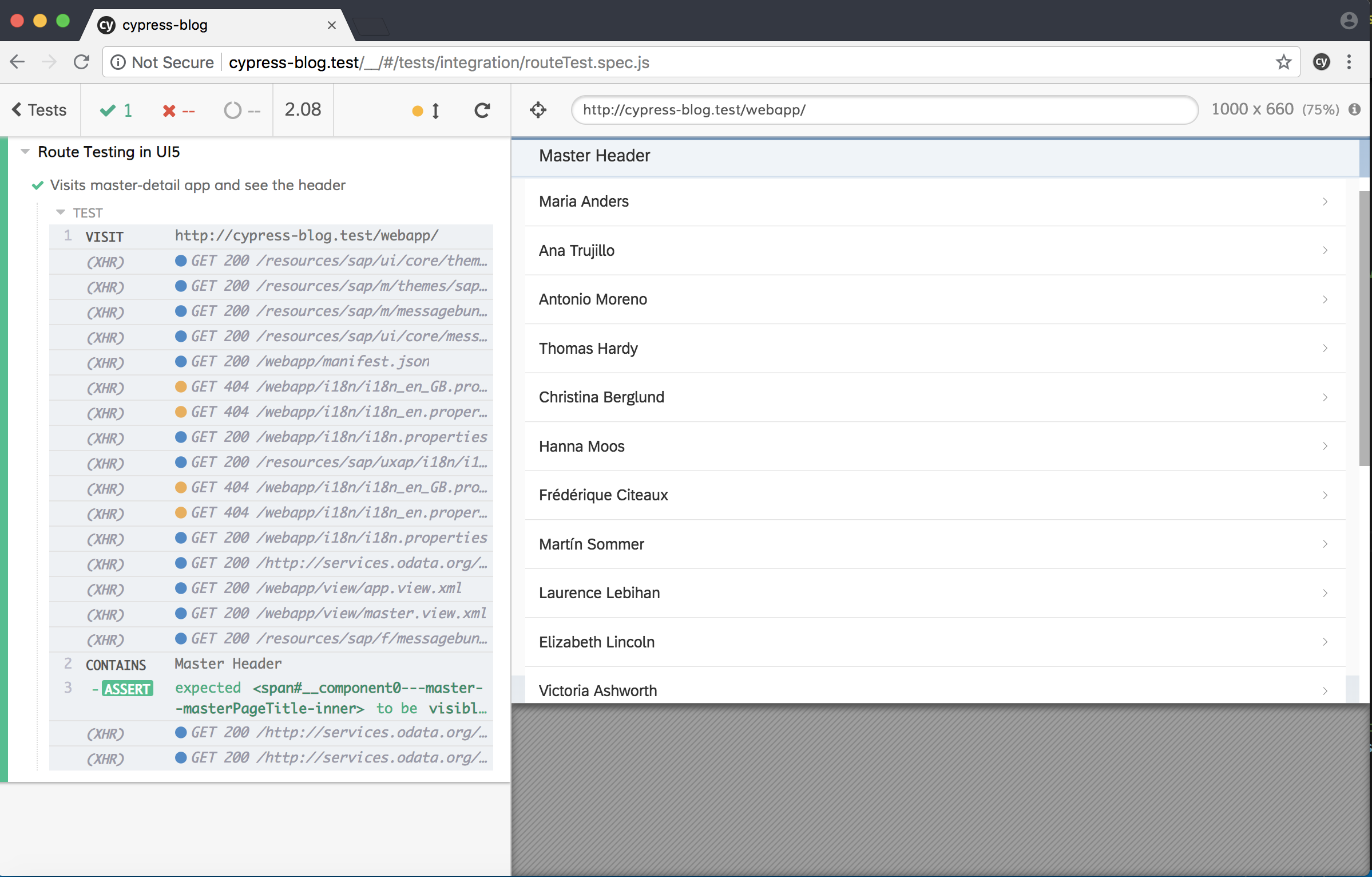
Task: Click the viewport info icon next to 75%
Action: tap(1354, 109)
